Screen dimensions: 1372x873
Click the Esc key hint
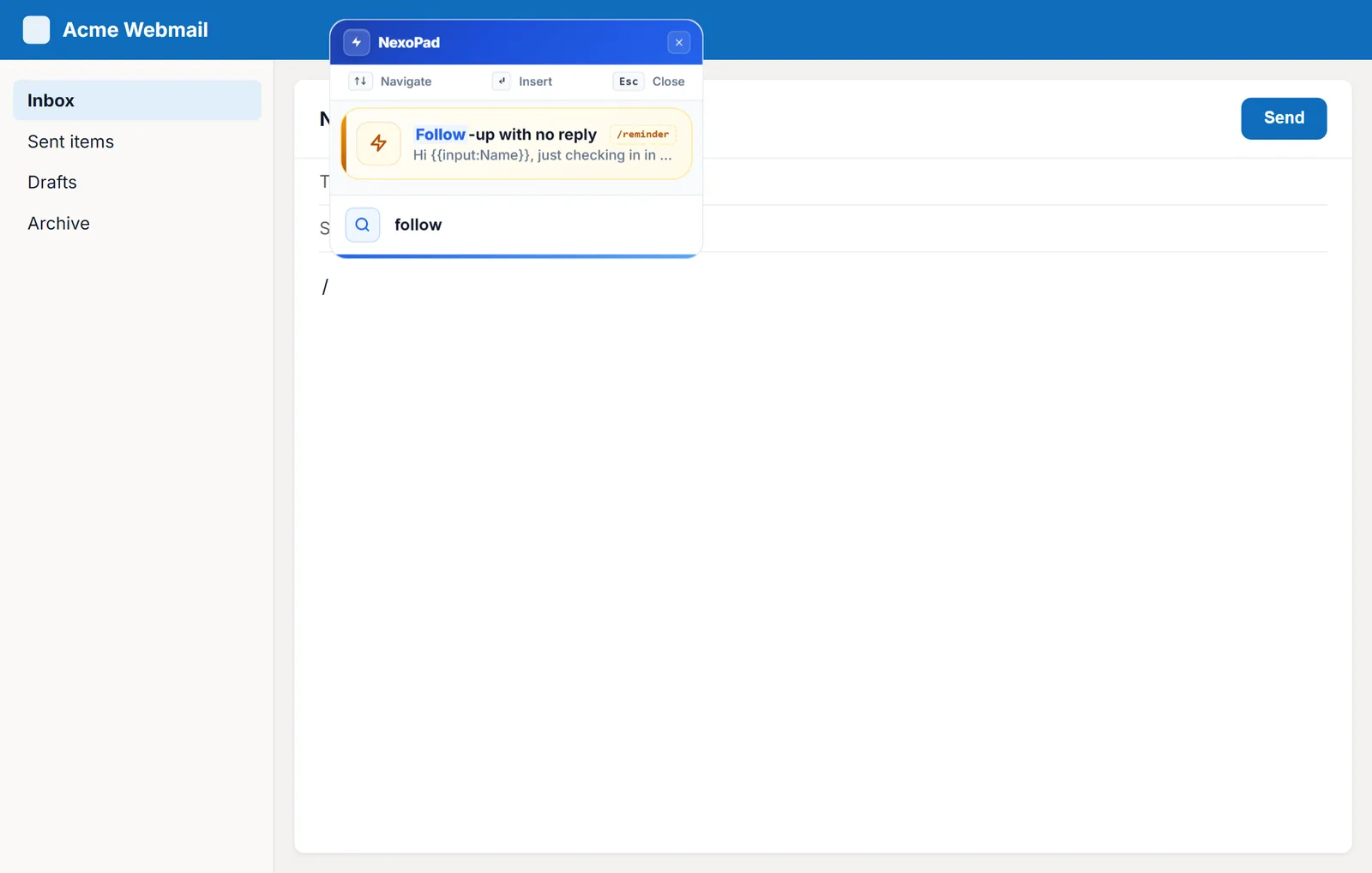pos(629,81)
